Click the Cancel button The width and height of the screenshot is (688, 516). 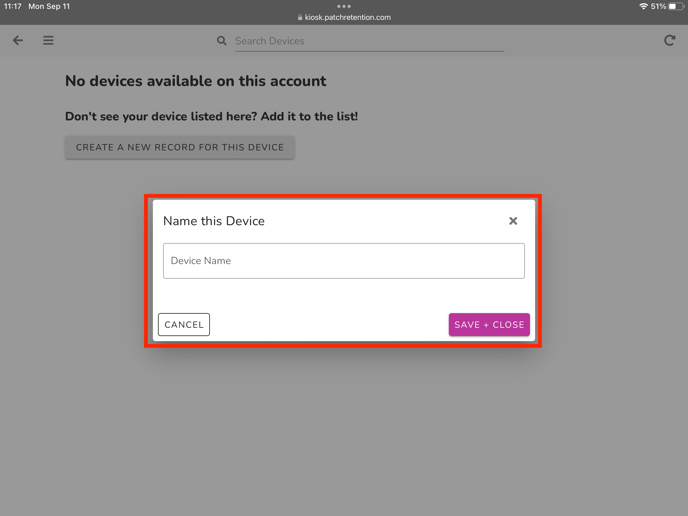pyautogui.click(x=184, y=324)
